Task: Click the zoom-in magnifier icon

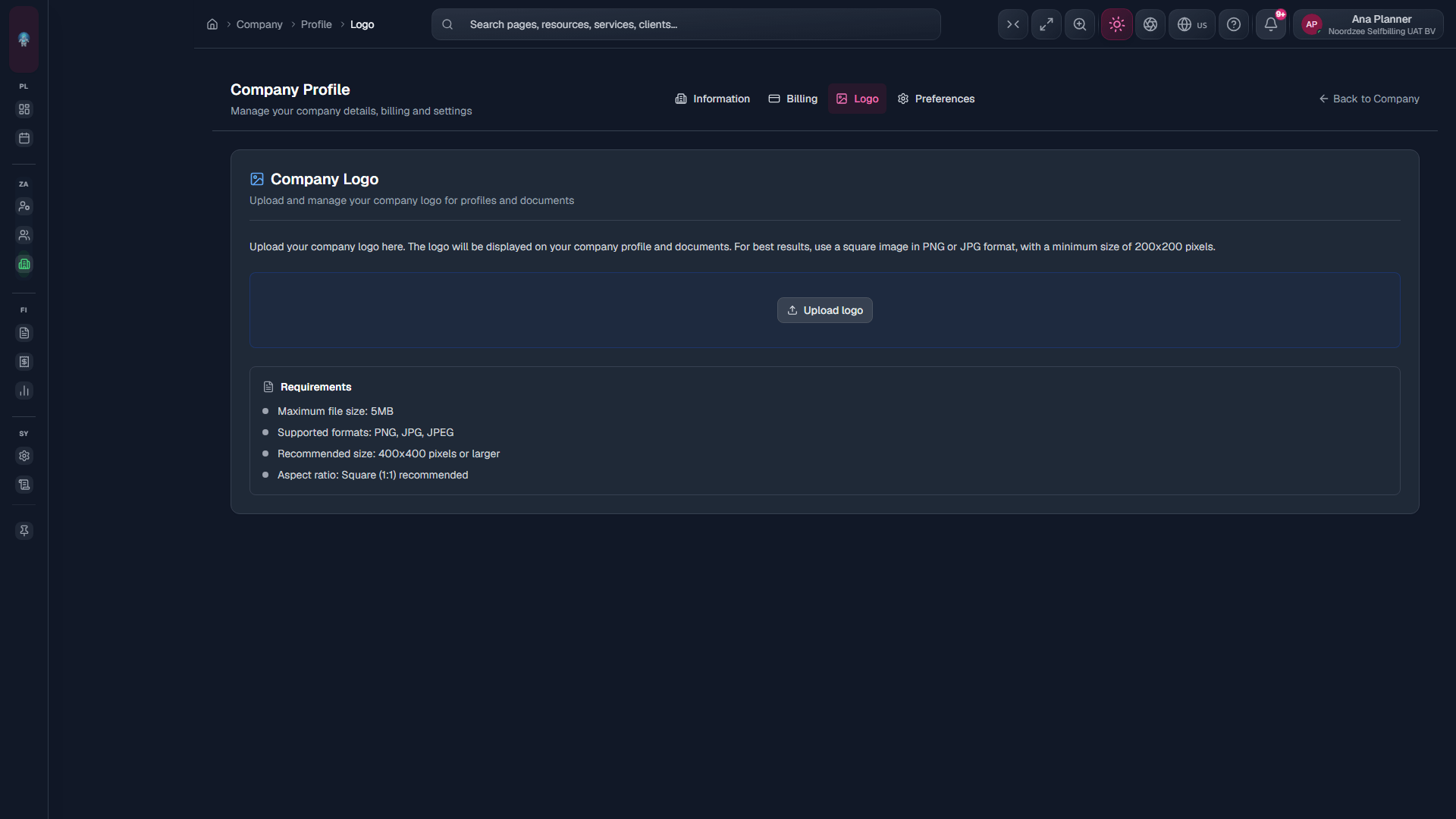Action: 1080,24
